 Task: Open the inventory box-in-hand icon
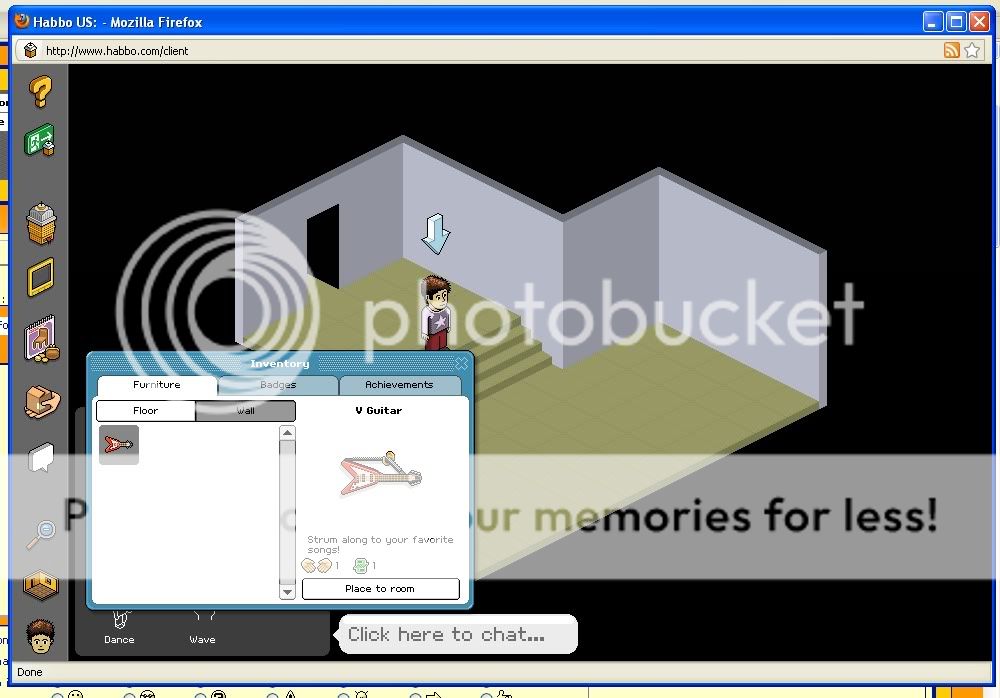coord(40,401)
